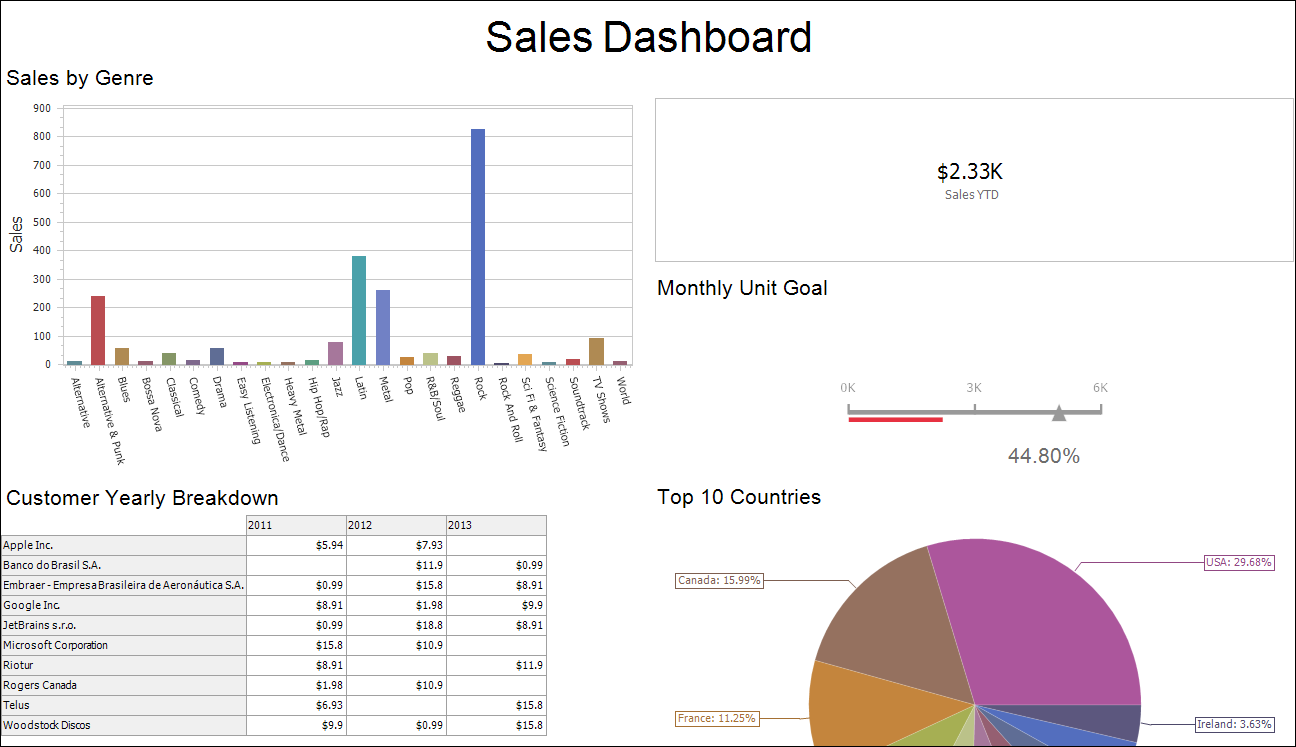Screen dimensions: 1296x747
Task: Click the 'Sci Fi & Fantasy' axis label
Action: (534, 414)
